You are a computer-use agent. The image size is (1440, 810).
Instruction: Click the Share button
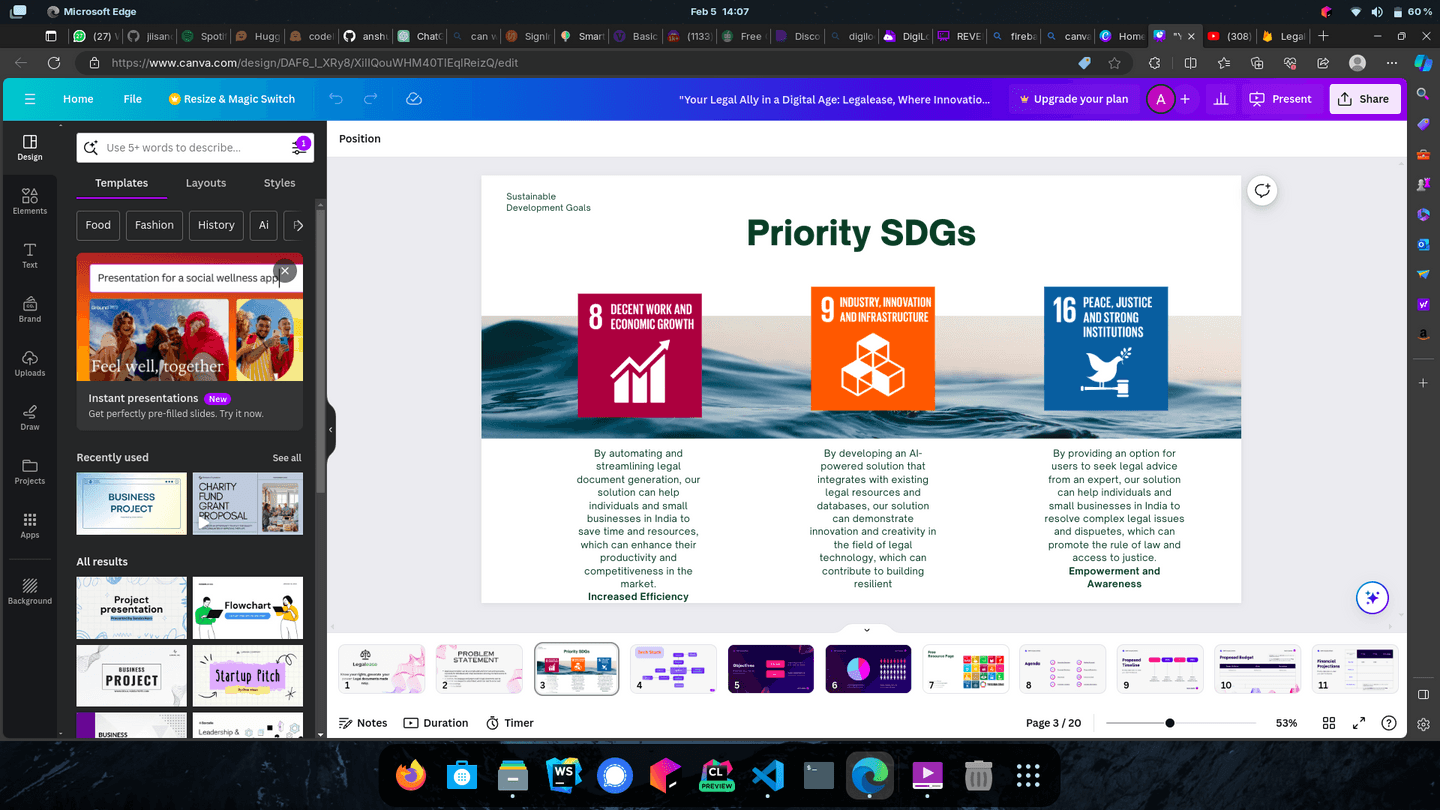click(x=1364, y=99)
